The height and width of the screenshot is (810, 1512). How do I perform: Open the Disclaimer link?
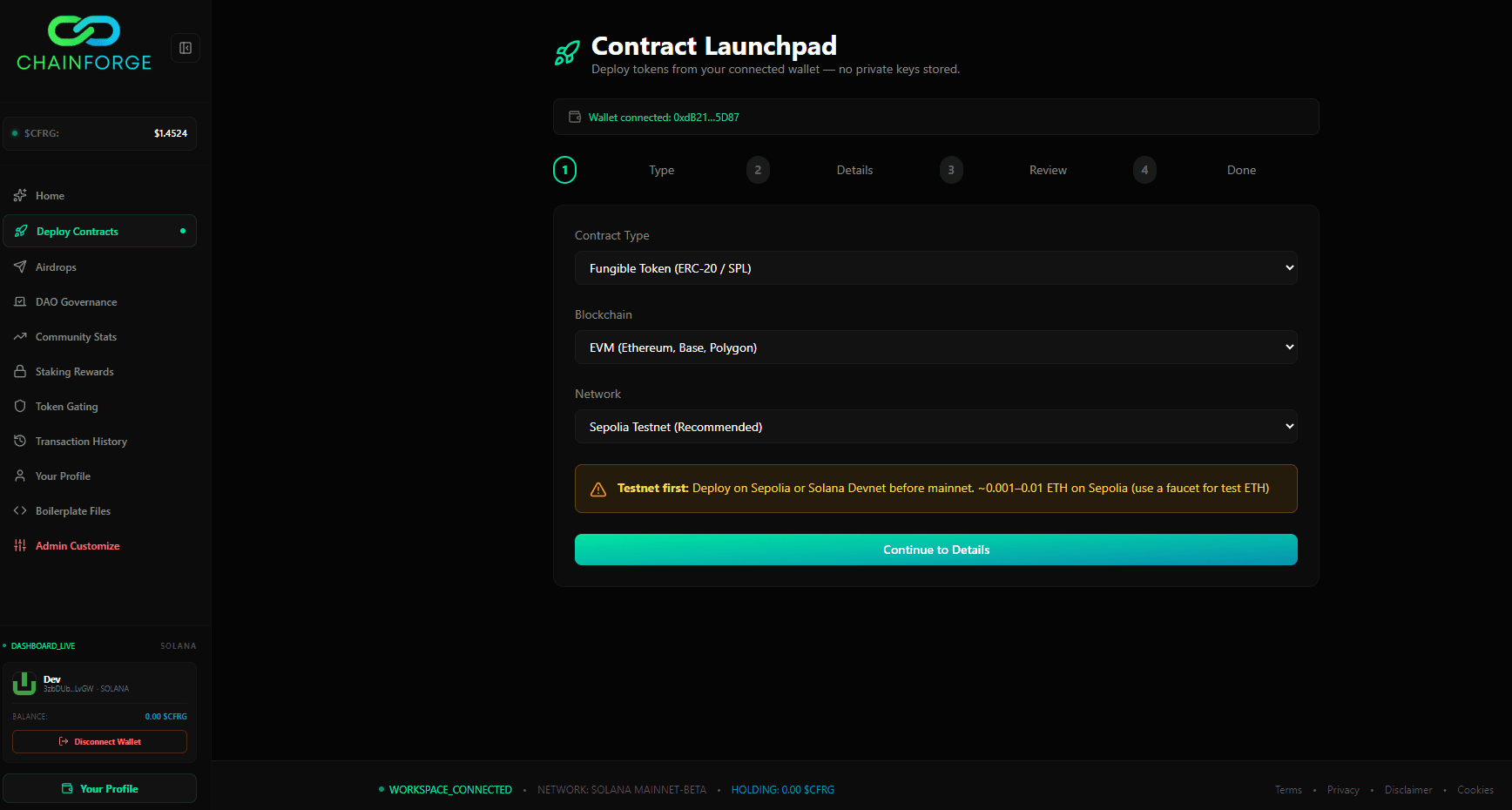(1408, 790)
